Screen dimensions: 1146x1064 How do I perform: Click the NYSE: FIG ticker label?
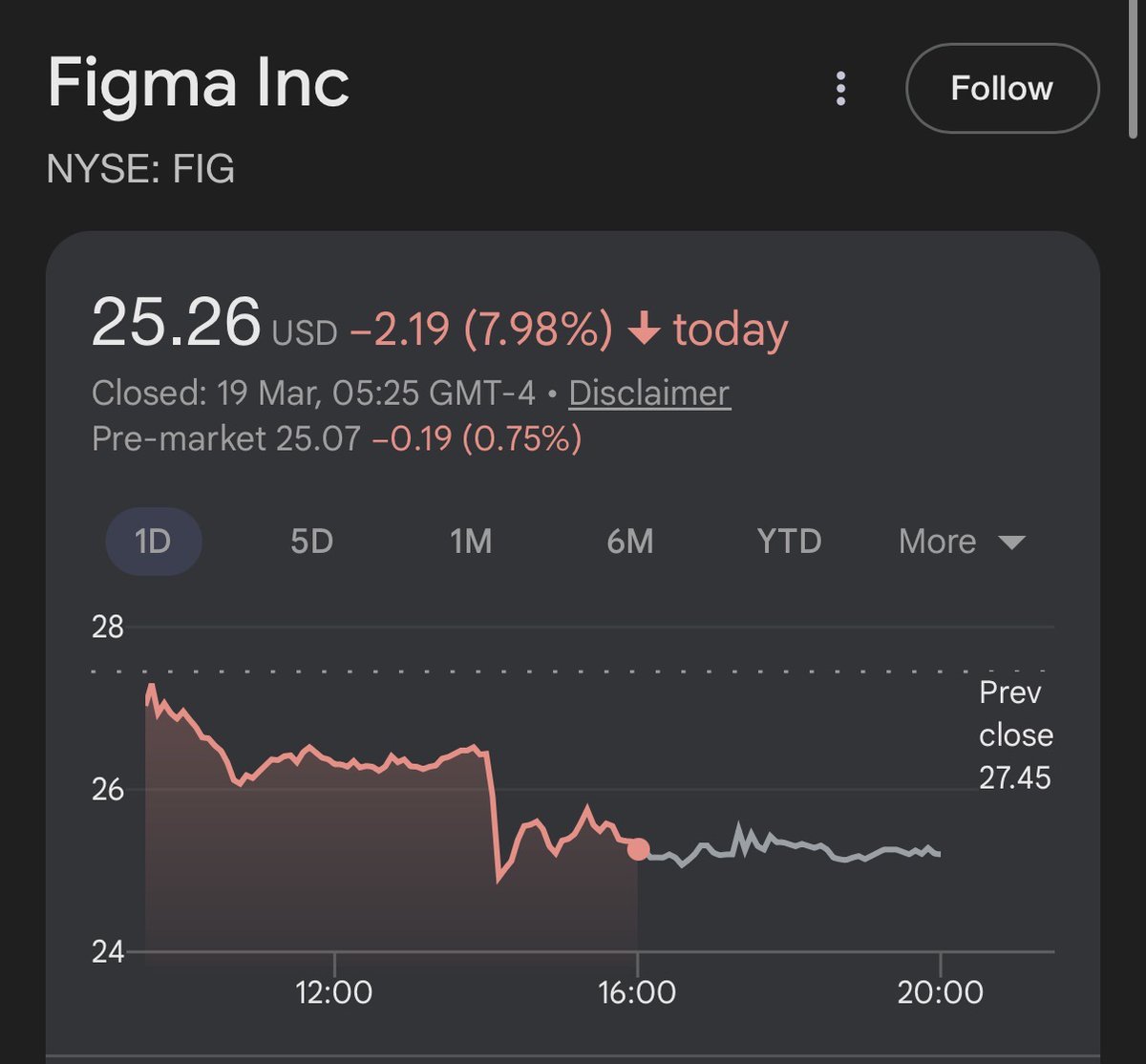click(140, 169)
